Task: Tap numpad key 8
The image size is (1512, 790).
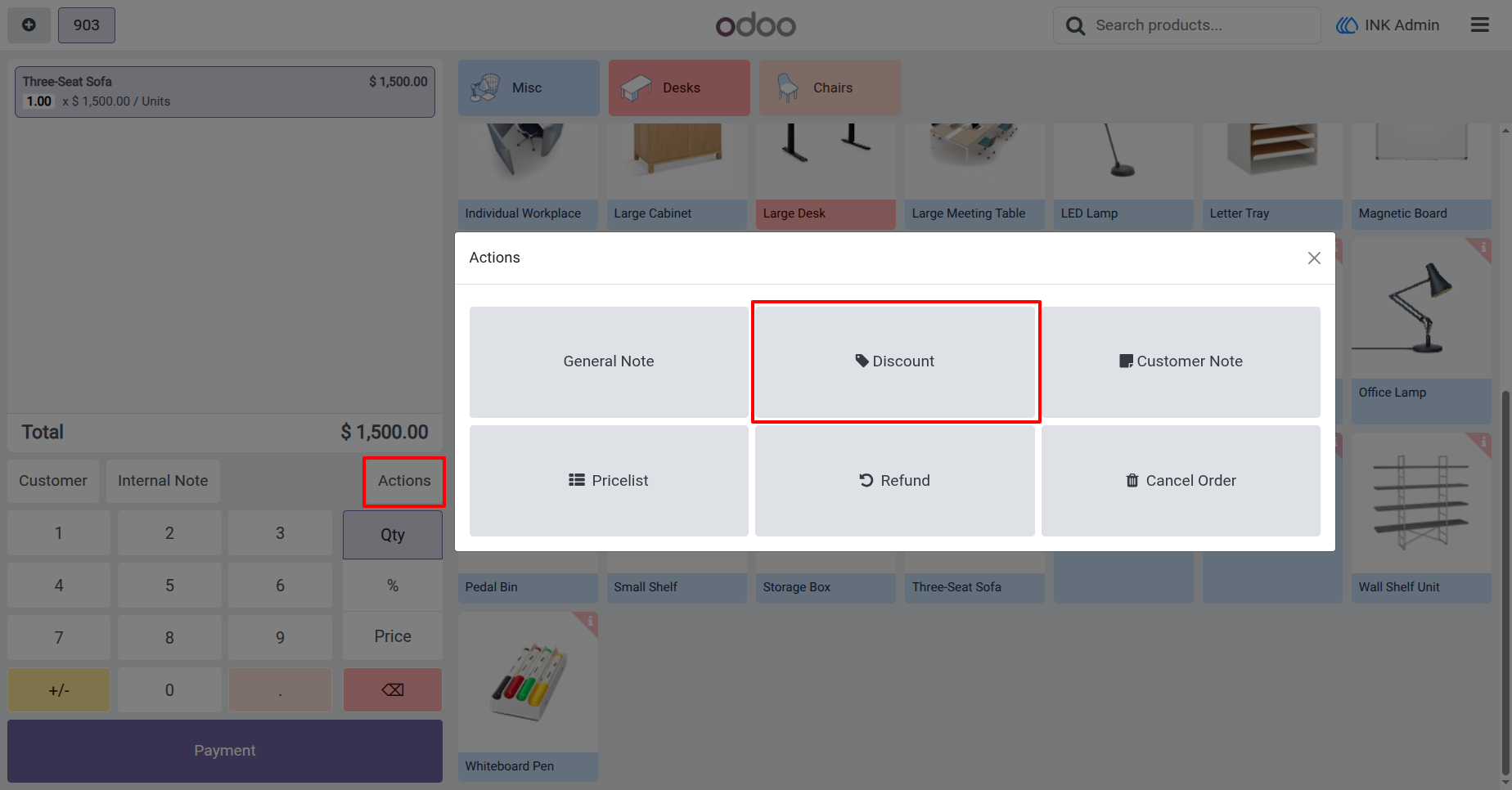Action: coord(169,638)
